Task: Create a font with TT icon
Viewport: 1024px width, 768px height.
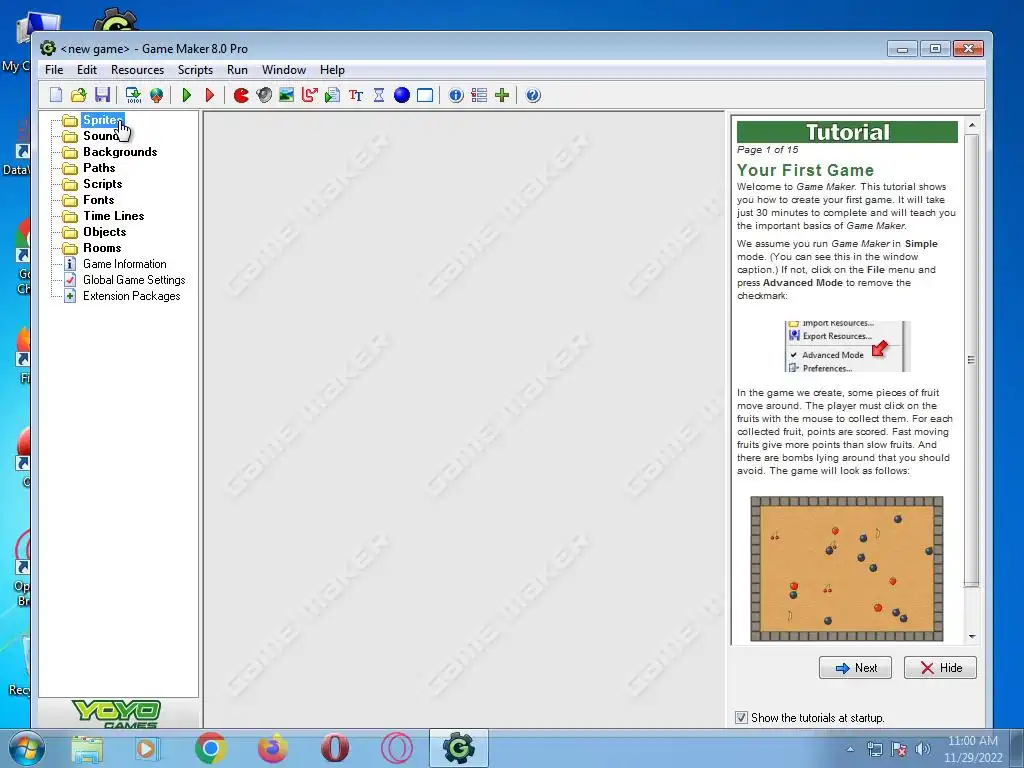Action: point(356,95)
